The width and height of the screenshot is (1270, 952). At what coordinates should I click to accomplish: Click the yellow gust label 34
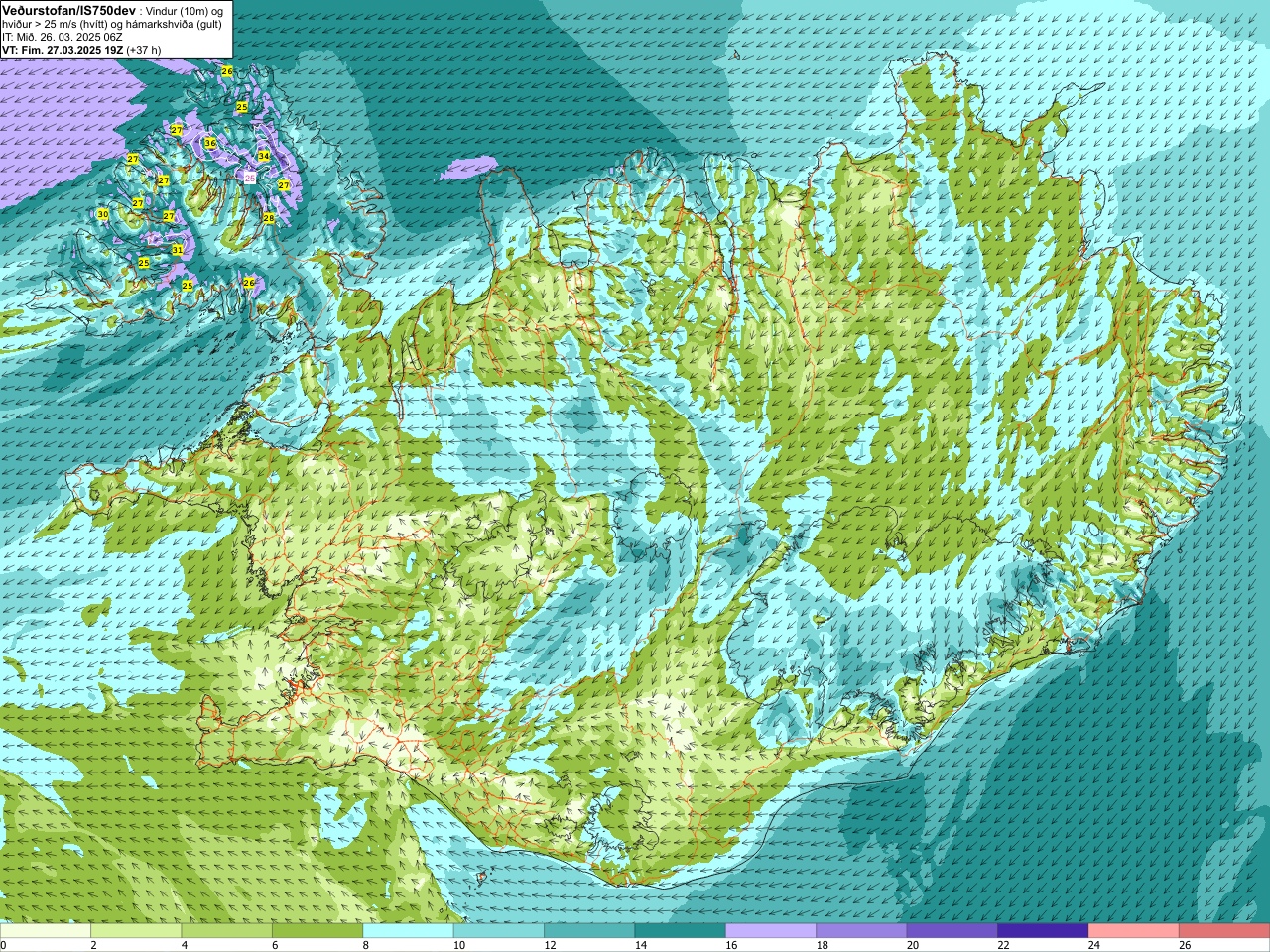[264, 156]
